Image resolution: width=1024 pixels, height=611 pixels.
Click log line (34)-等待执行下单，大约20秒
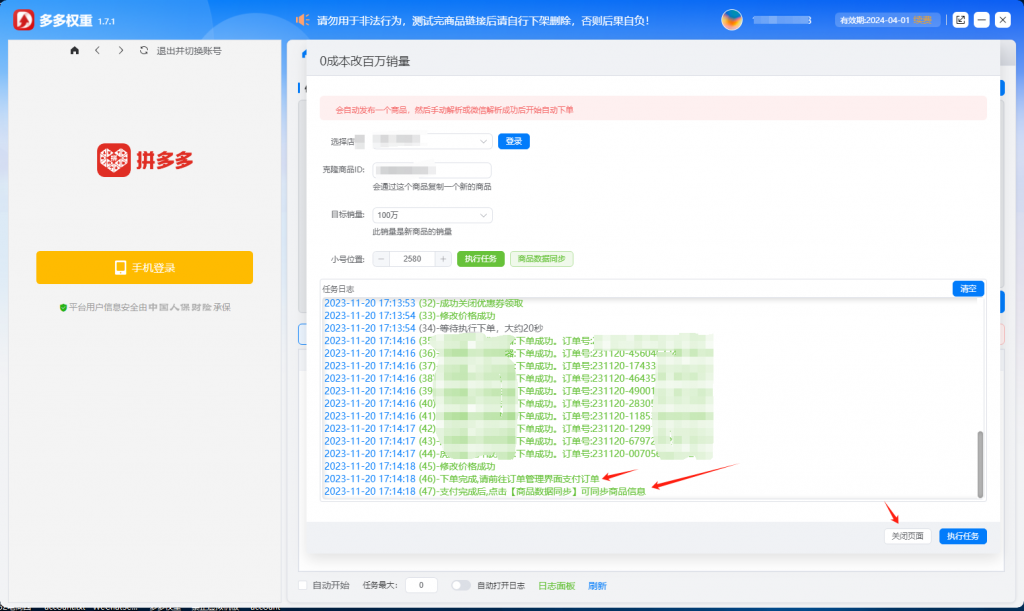coord(434,328)
